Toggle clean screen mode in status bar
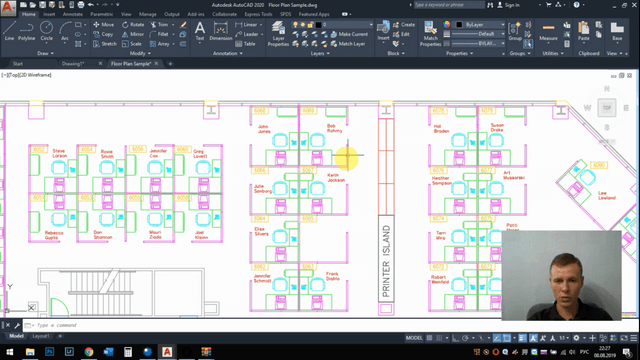Screen dimensions: 640x360 tap(624, 338)
